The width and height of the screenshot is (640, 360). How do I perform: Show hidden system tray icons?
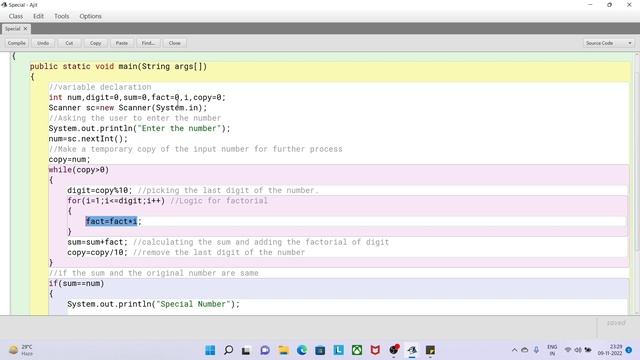(514, 350)
